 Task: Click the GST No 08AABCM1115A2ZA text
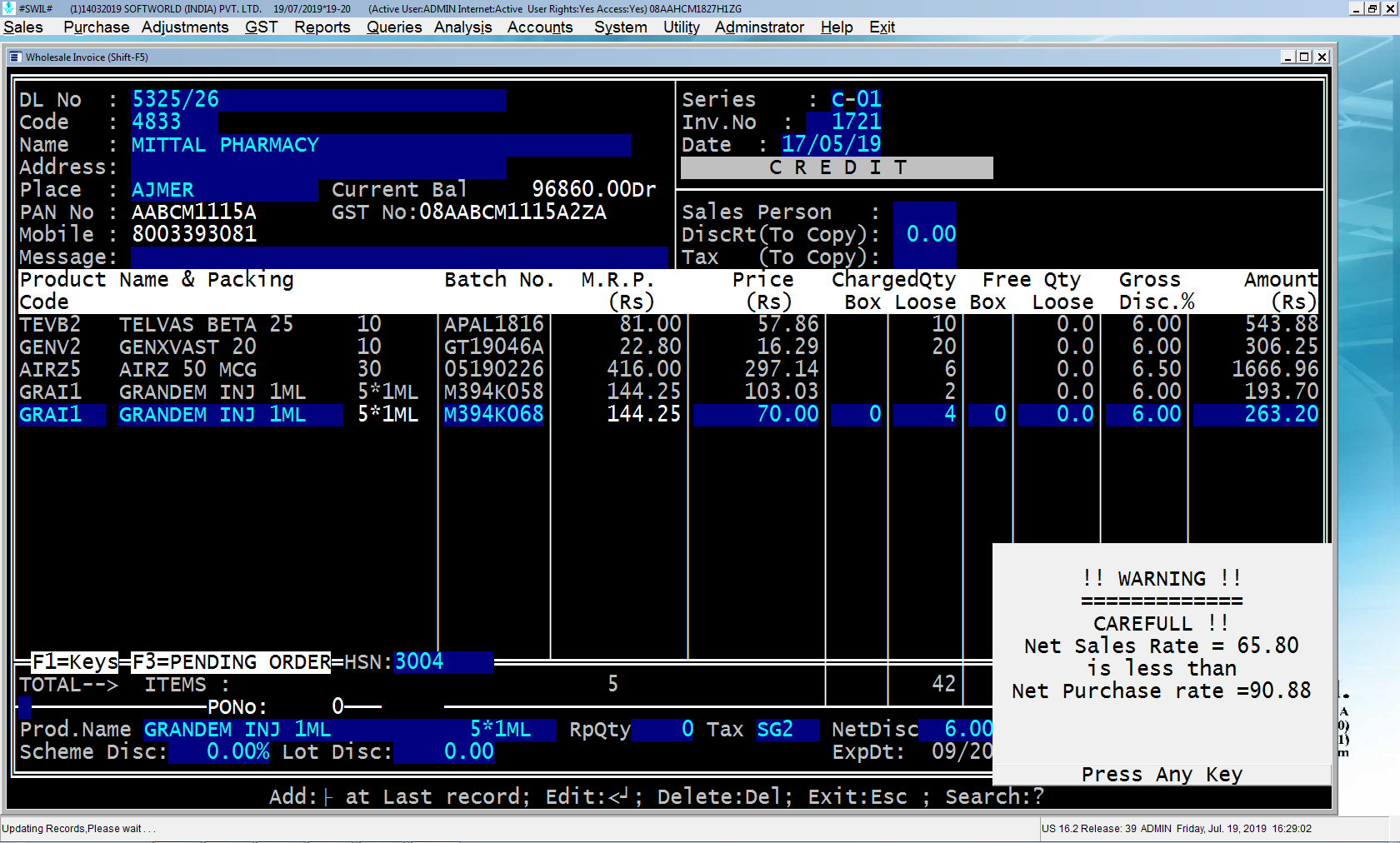[x=512, y=212]
